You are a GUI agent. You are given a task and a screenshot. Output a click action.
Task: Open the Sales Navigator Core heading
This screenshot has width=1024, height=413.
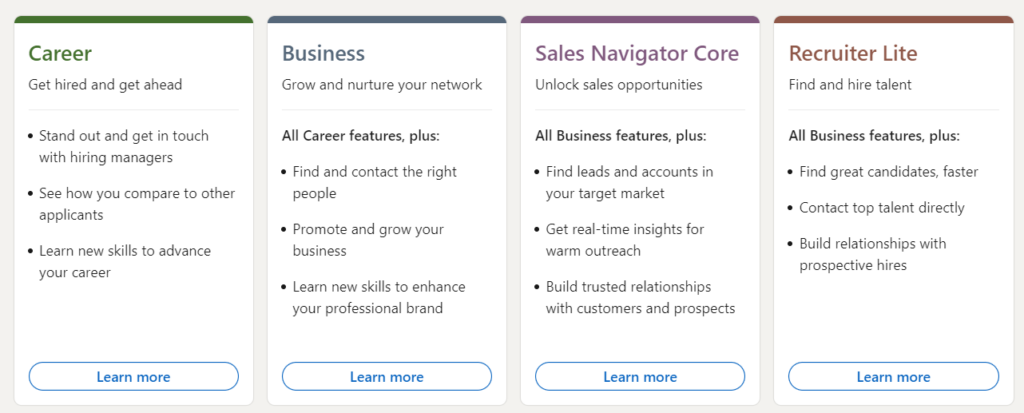637,53
